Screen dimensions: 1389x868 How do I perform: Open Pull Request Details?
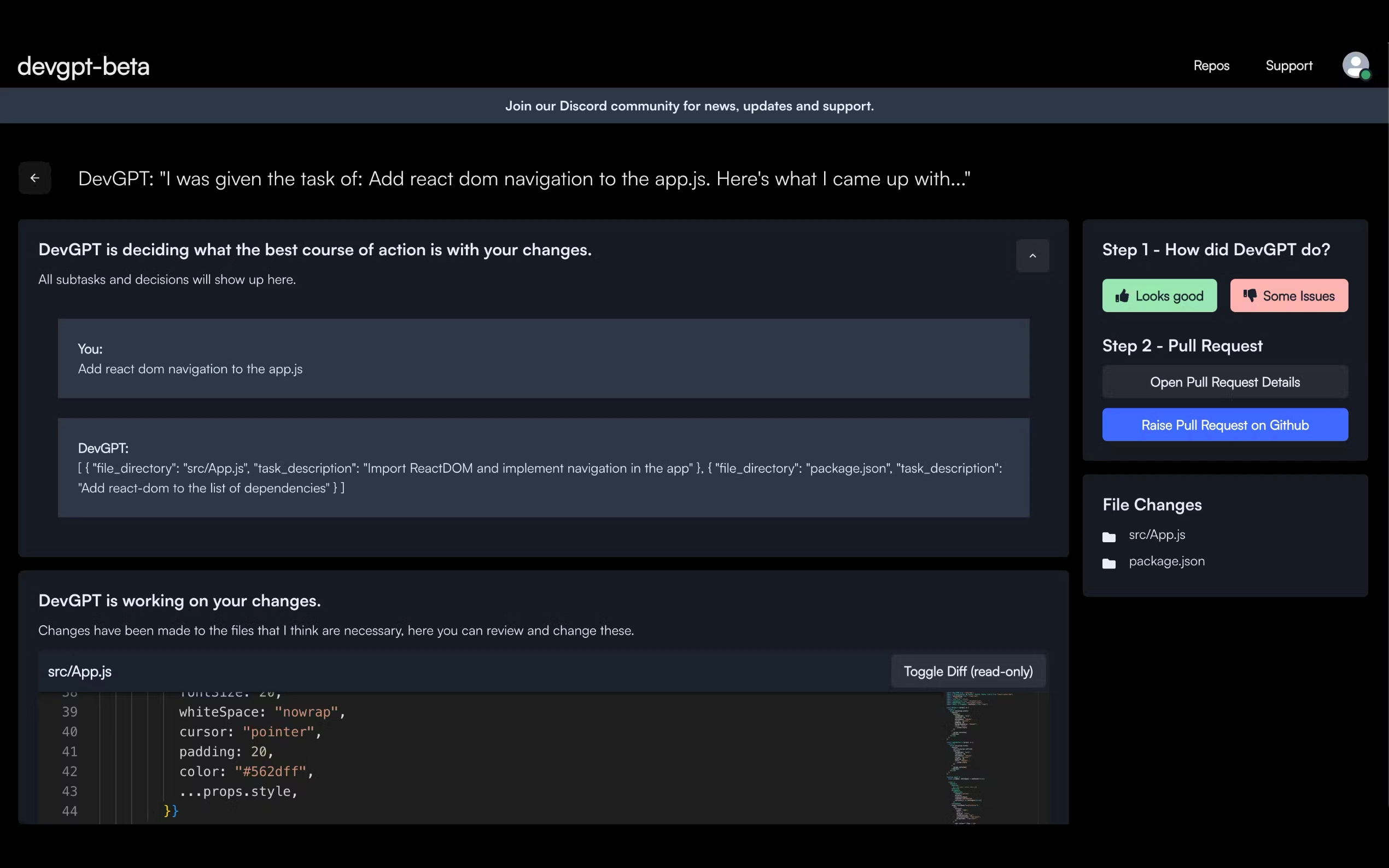pyautogui.click(x=1224, y=382)
